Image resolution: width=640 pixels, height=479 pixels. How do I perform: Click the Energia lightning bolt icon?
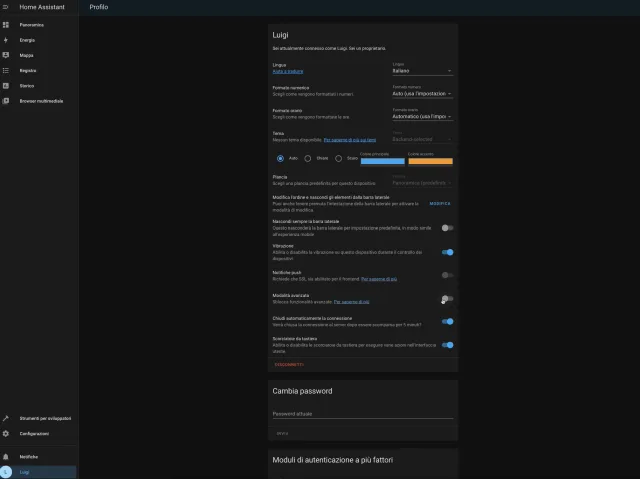point(7,39)
